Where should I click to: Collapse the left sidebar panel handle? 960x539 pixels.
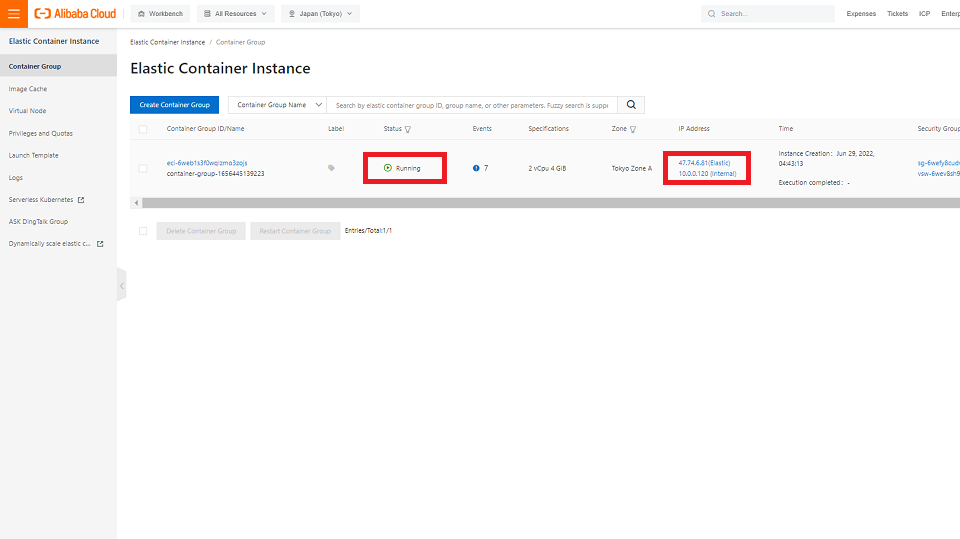click(x=121, y=285)
